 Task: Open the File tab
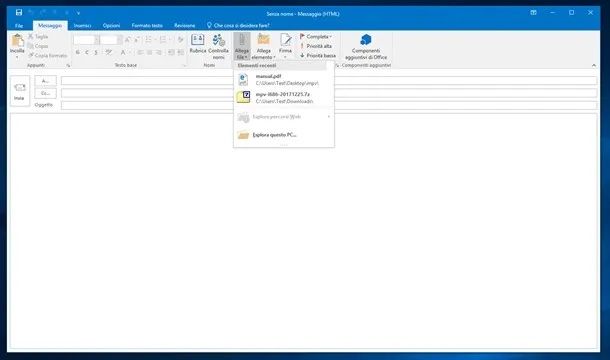pos(19,25)
